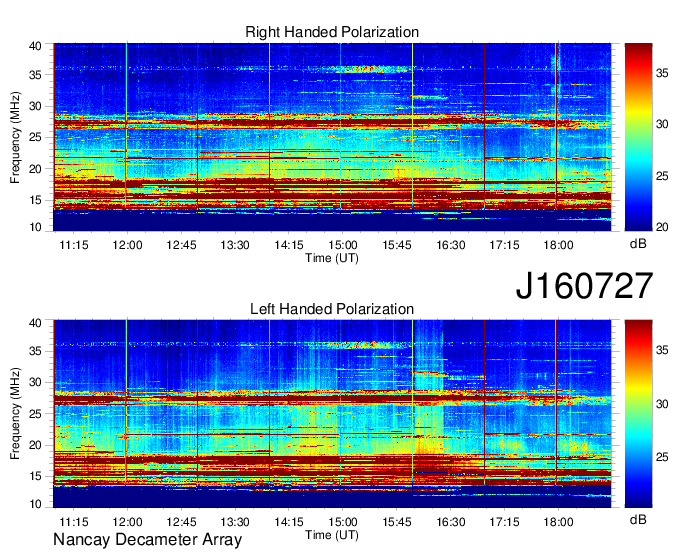This screenshot has width=680, height=552.
Task: Click the 12:45 time tick of Right Handed plot
Action: coord(181,245)
